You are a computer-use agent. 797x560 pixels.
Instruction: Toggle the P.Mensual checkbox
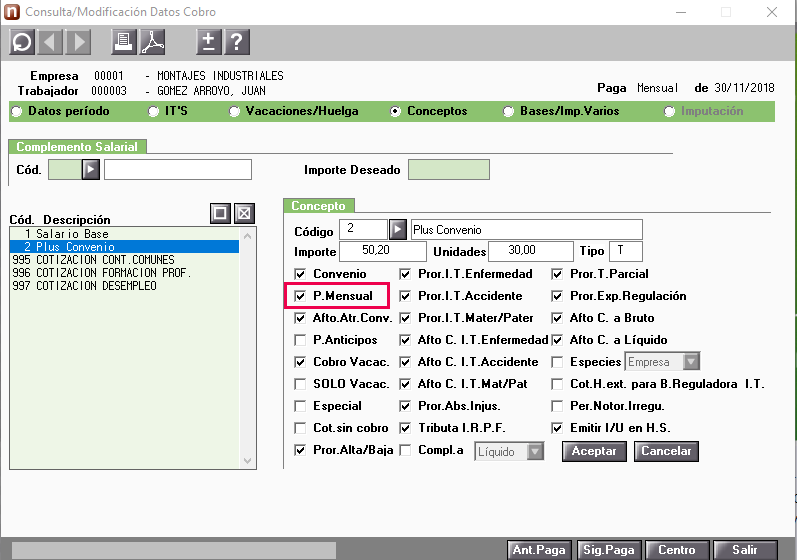click(300, 296)
